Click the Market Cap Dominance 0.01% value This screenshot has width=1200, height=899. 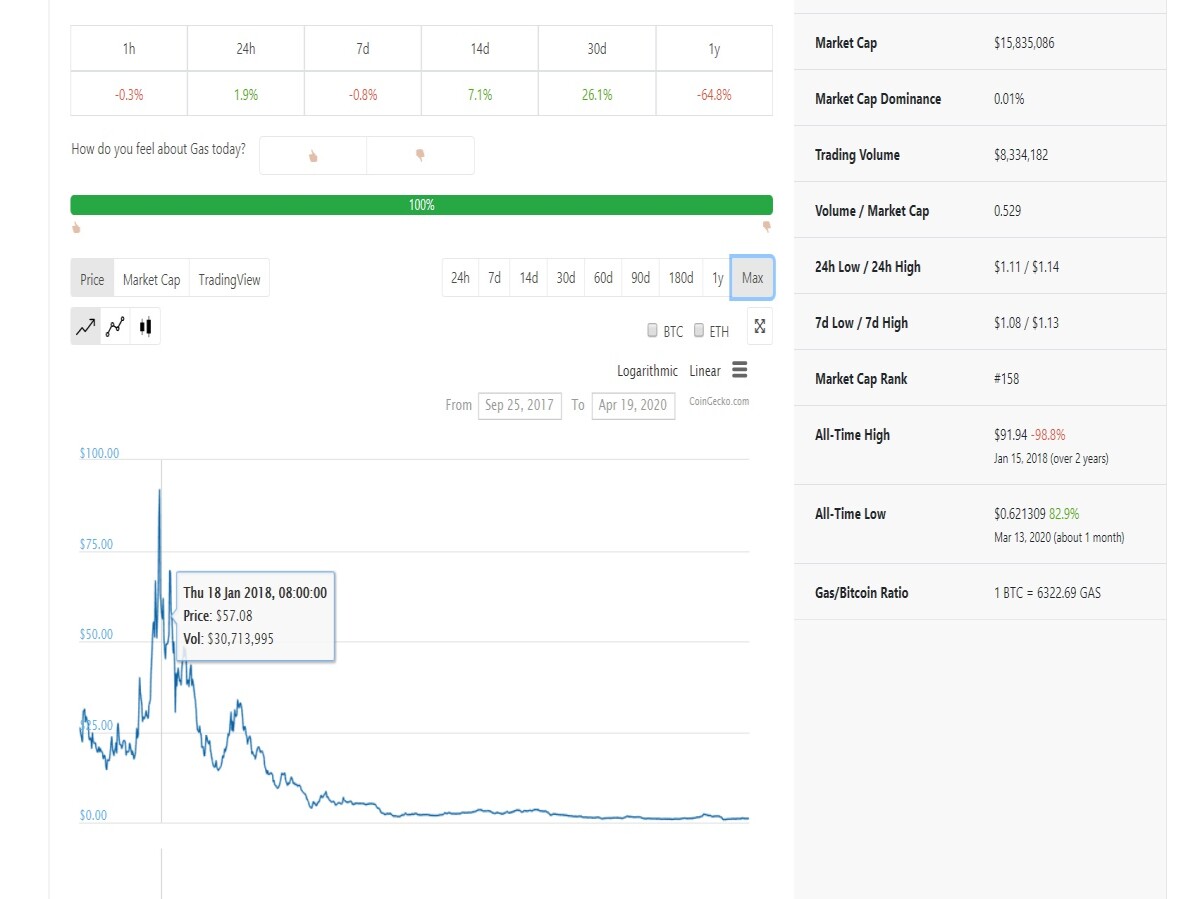[x=1009, y=99]
